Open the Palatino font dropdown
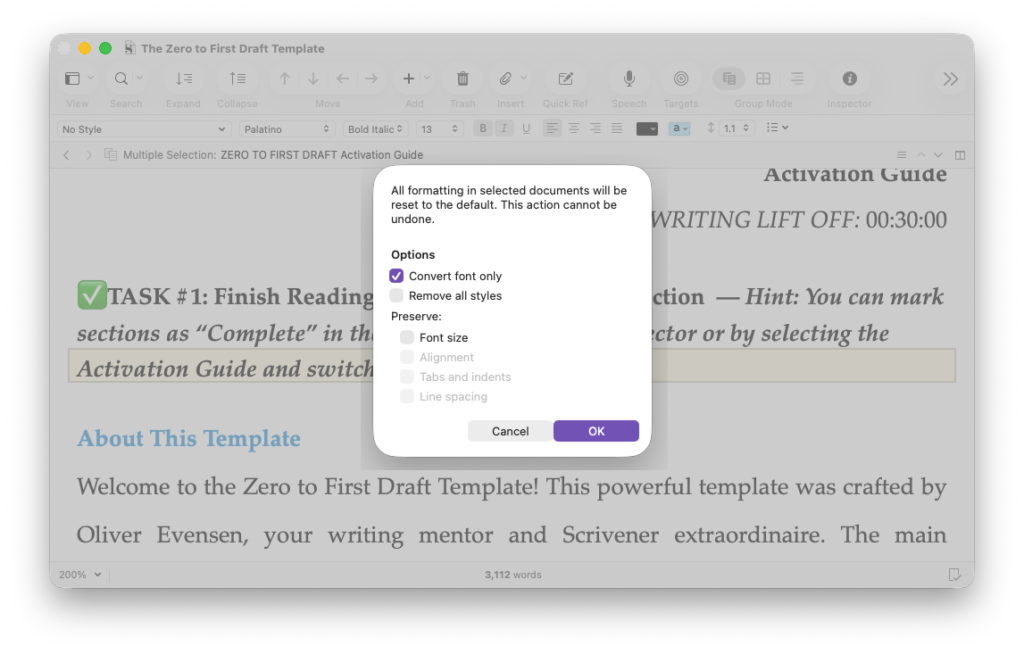 286,129
